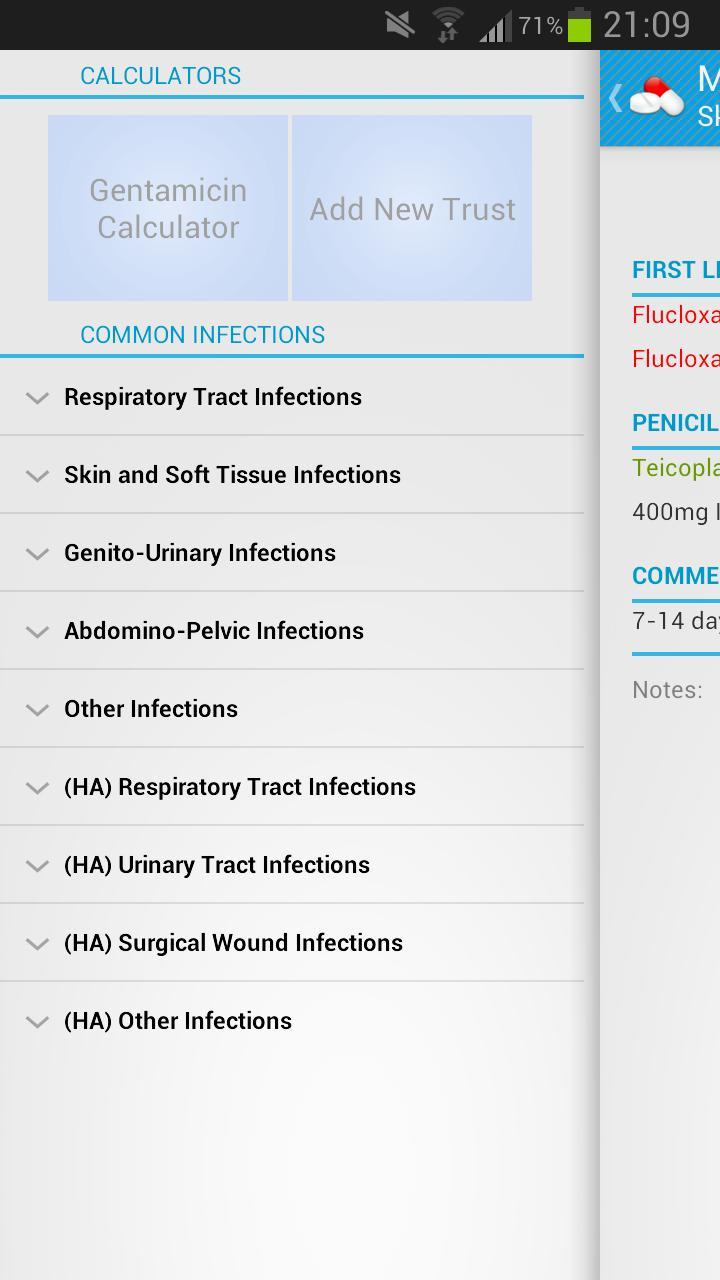Tap the Notes field on the detail panel

click(x=667, y=690)
